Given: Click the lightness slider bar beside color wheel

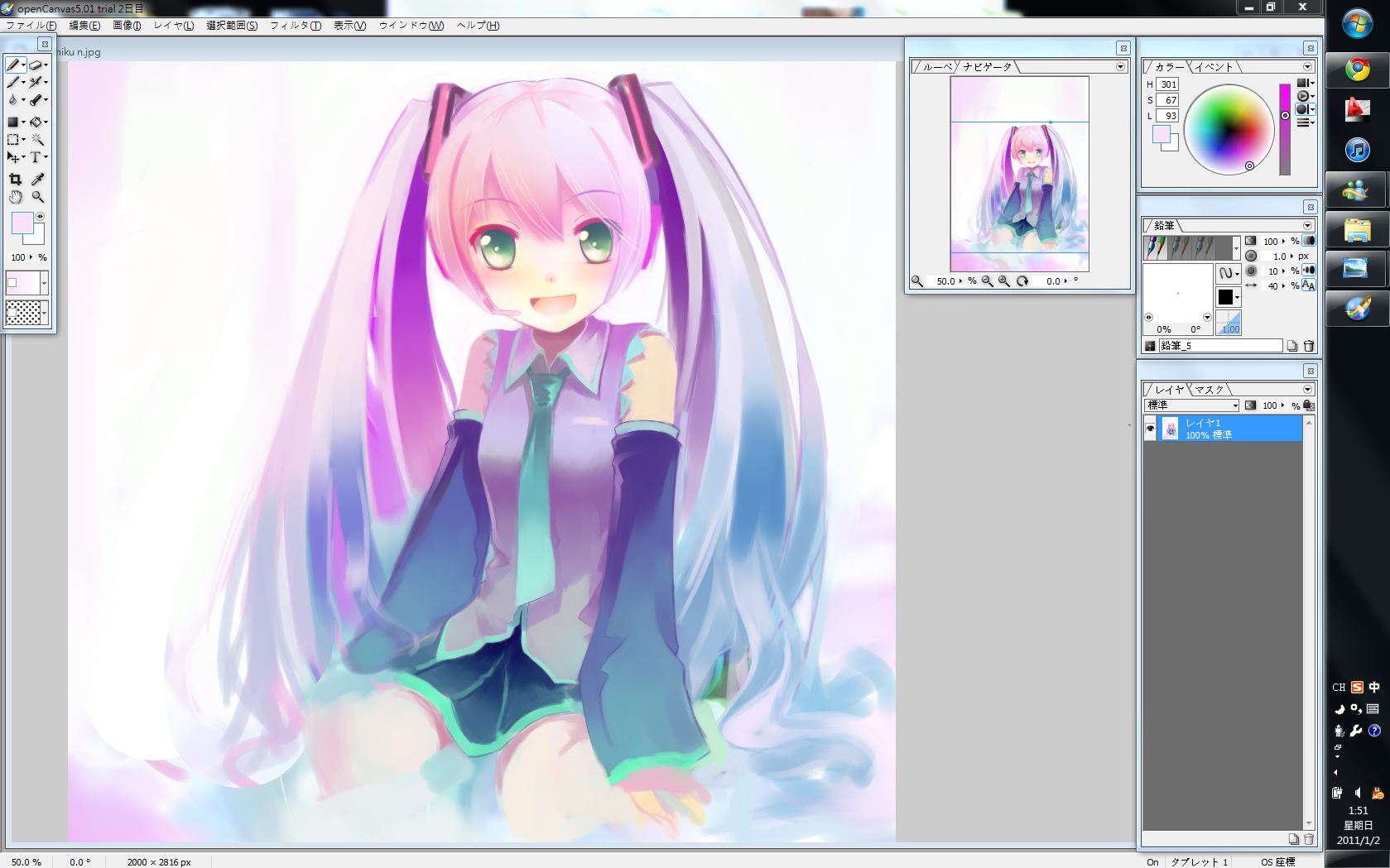Looking at the screenshot, I should 1285,129.
